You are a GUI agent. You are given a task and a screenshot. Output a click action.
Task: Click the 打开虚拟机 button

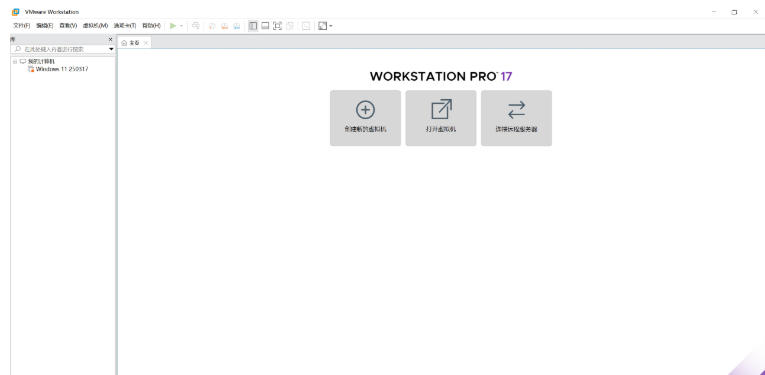441,118
